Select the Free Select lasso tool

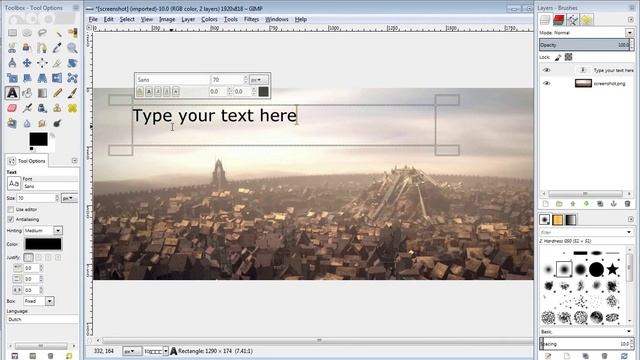(42, 33)
